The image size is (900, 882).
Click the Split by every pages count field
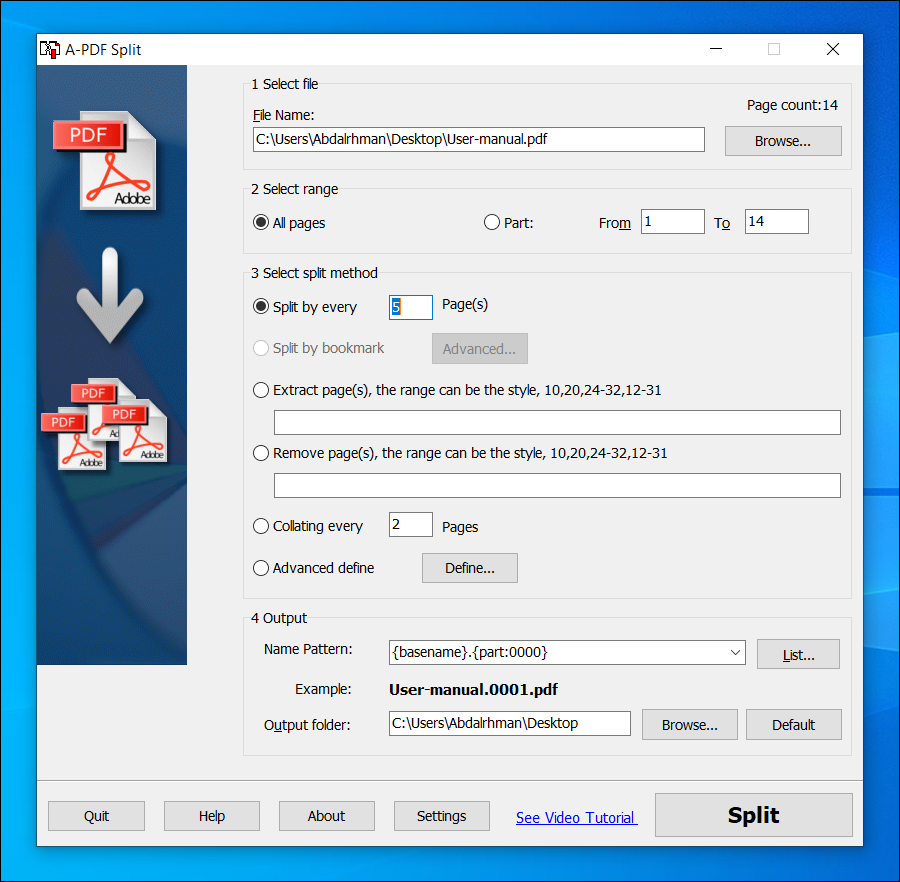[x=410, y=308]
